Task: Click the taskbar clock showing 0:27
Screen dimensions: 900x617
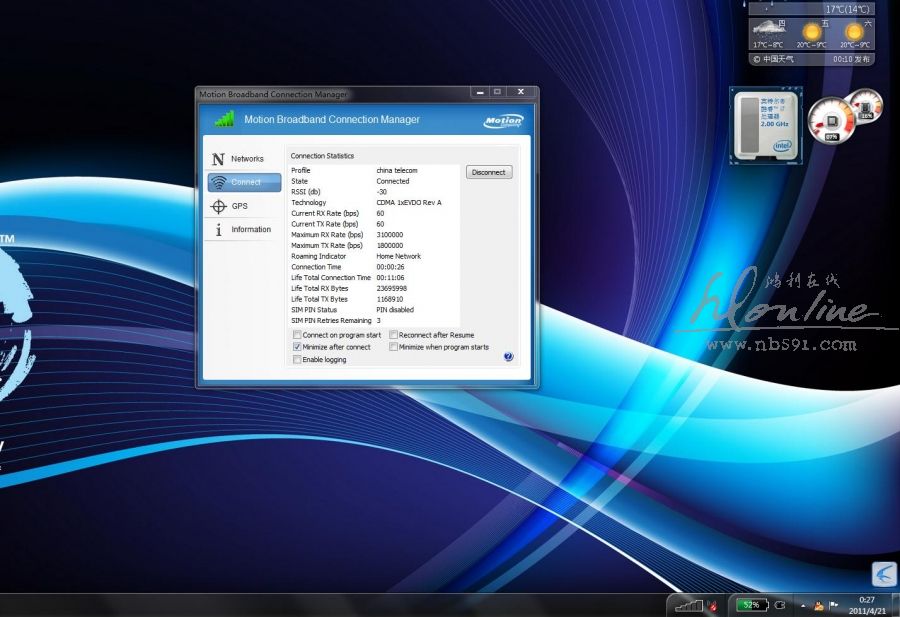Action: 866,605
